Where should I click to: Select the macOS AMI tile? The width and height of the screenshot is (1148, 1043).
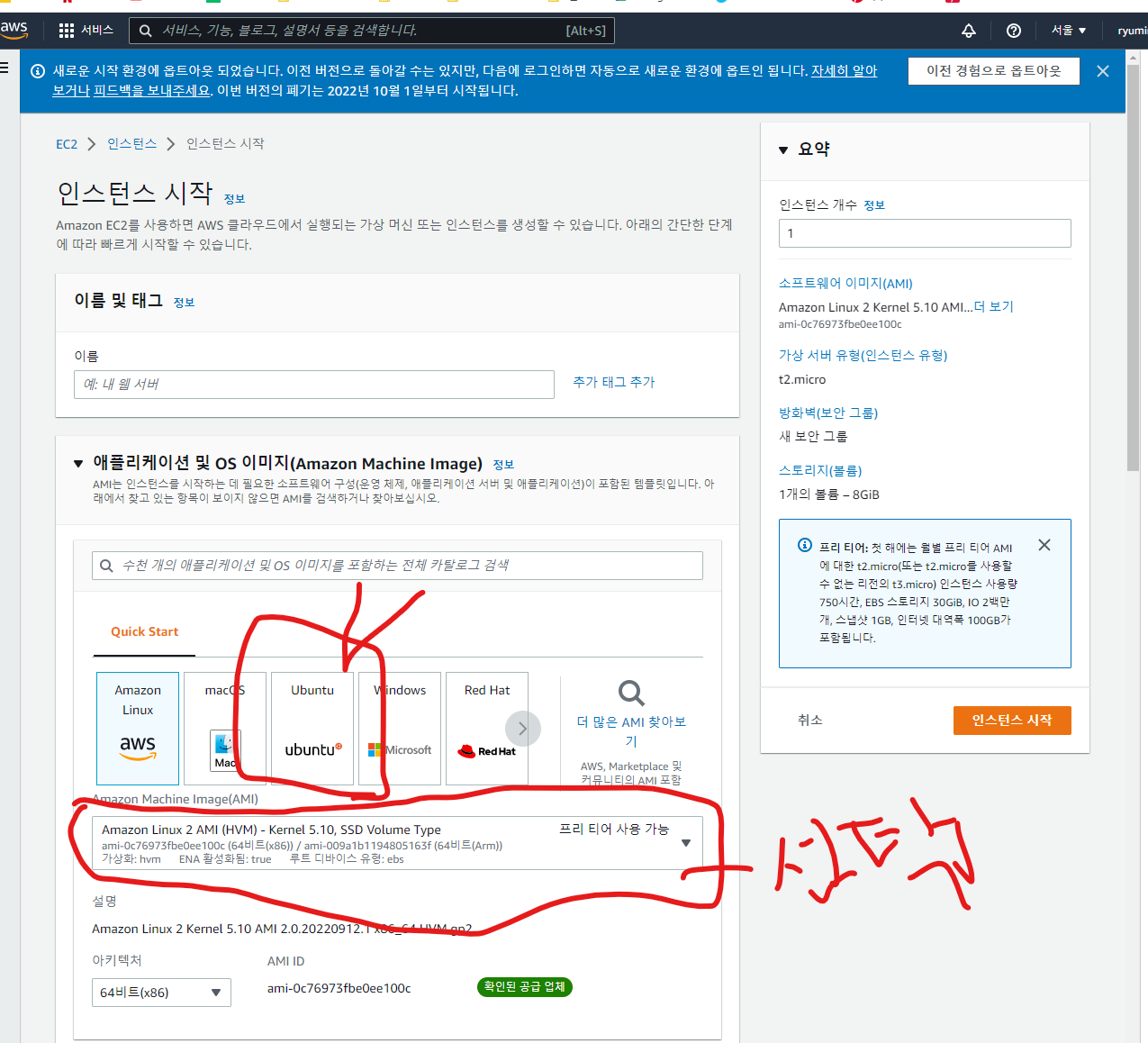tap(225, 729)
